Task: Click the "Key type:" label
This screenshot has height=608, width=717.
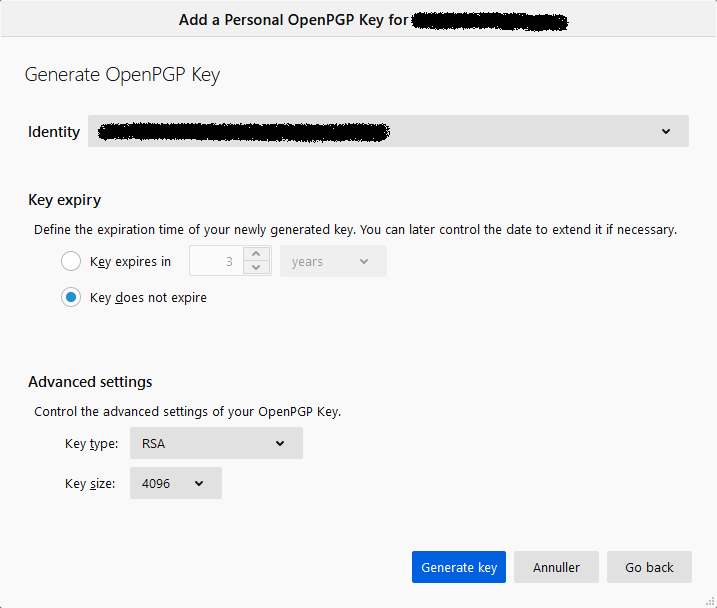Action: coord(91,444)
